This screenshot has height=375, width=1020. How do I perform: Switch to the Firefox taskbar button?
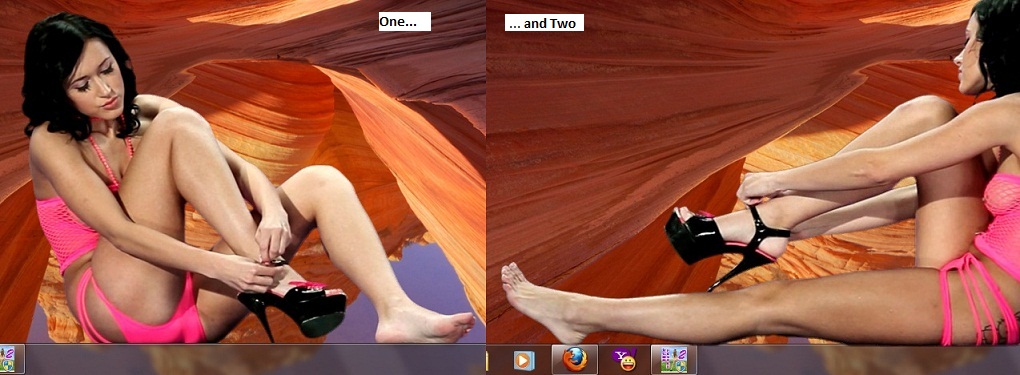click(574, 359)
